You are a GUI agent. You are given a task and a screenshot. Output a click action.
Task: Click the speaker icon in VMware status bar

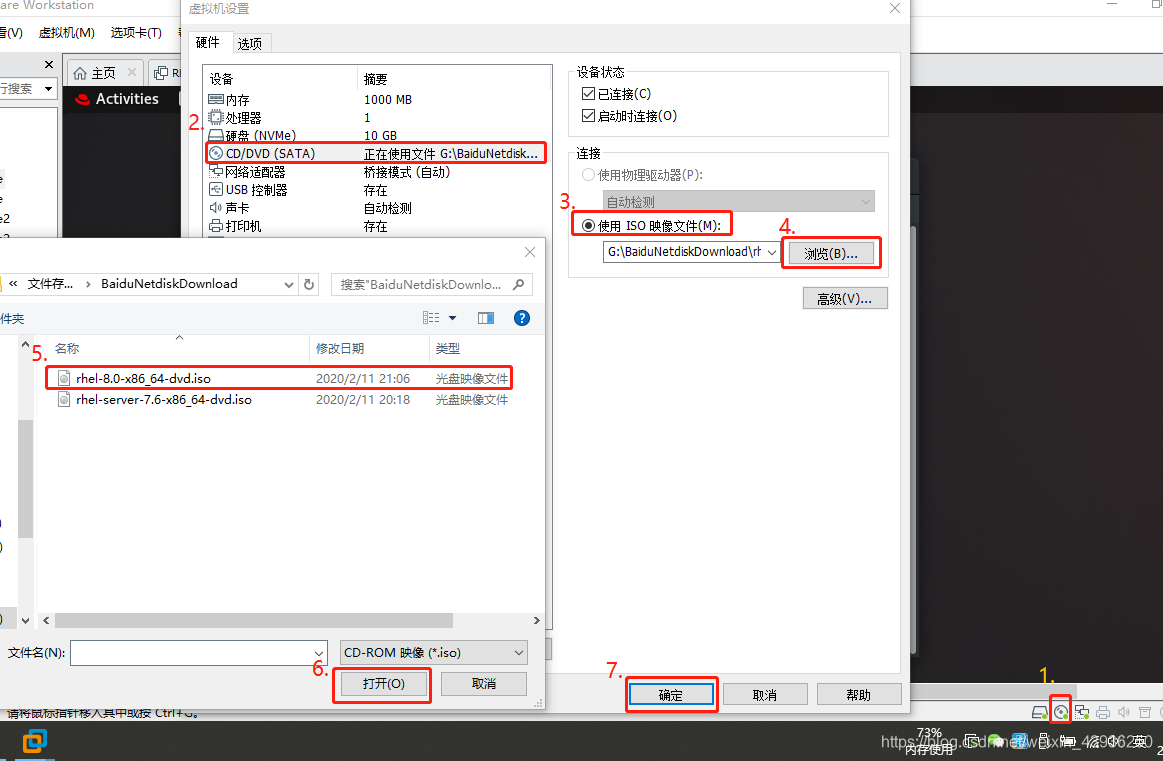pos(1124,711)
